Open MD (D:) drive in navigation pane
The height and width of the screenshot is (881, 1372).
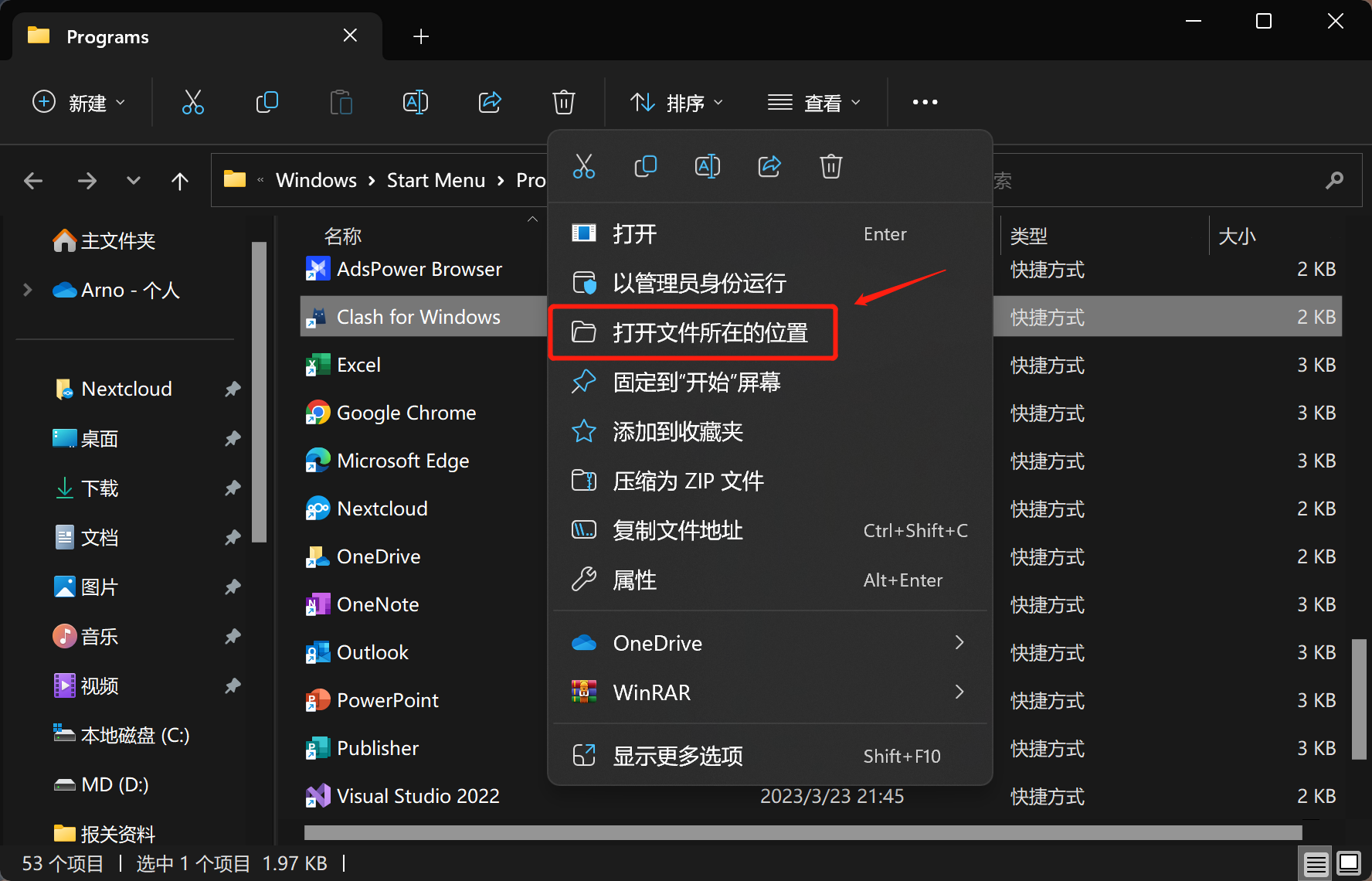pos(101,784)
